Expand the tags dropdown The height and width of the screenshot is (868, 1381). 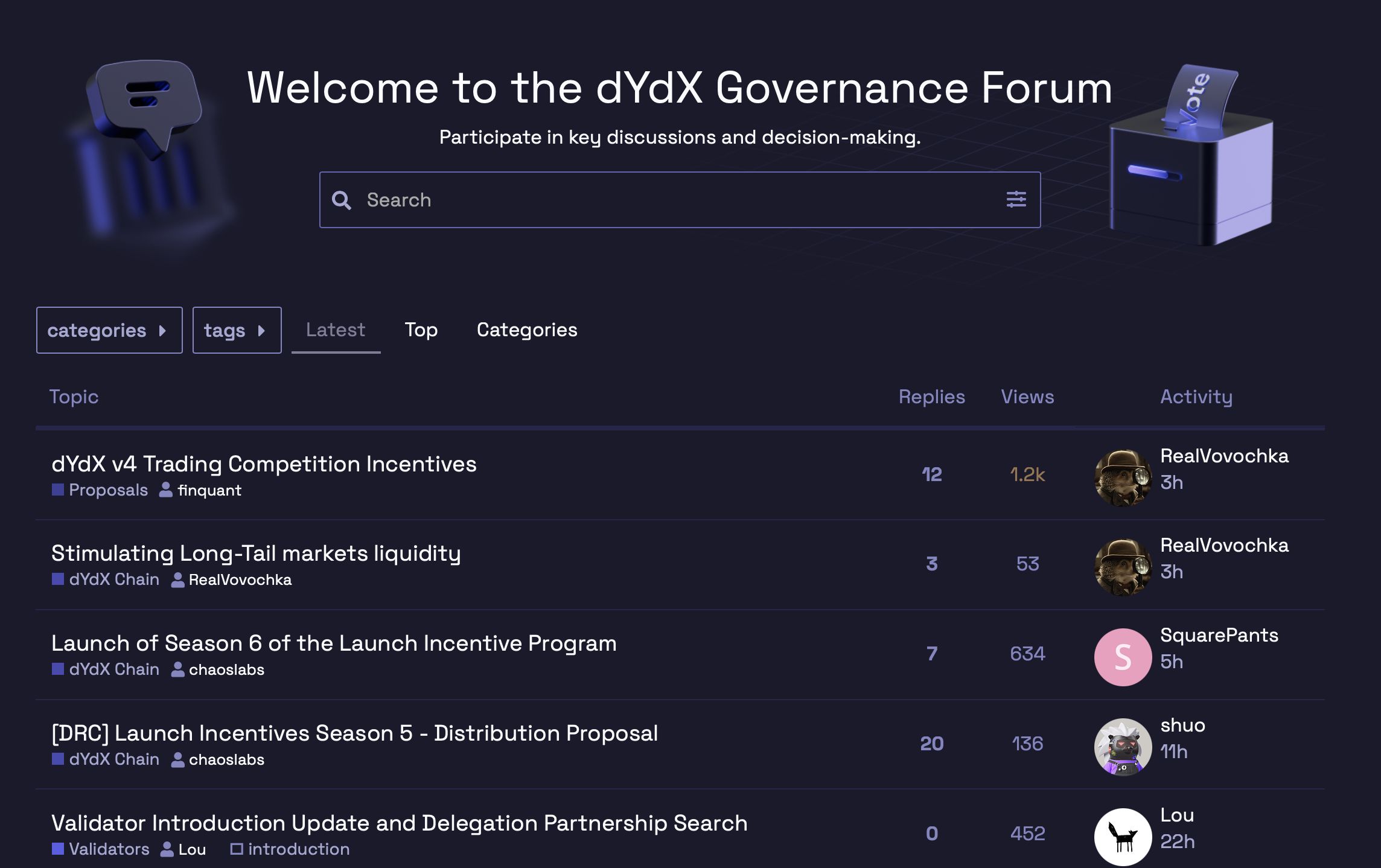click(x=237, y=330)
